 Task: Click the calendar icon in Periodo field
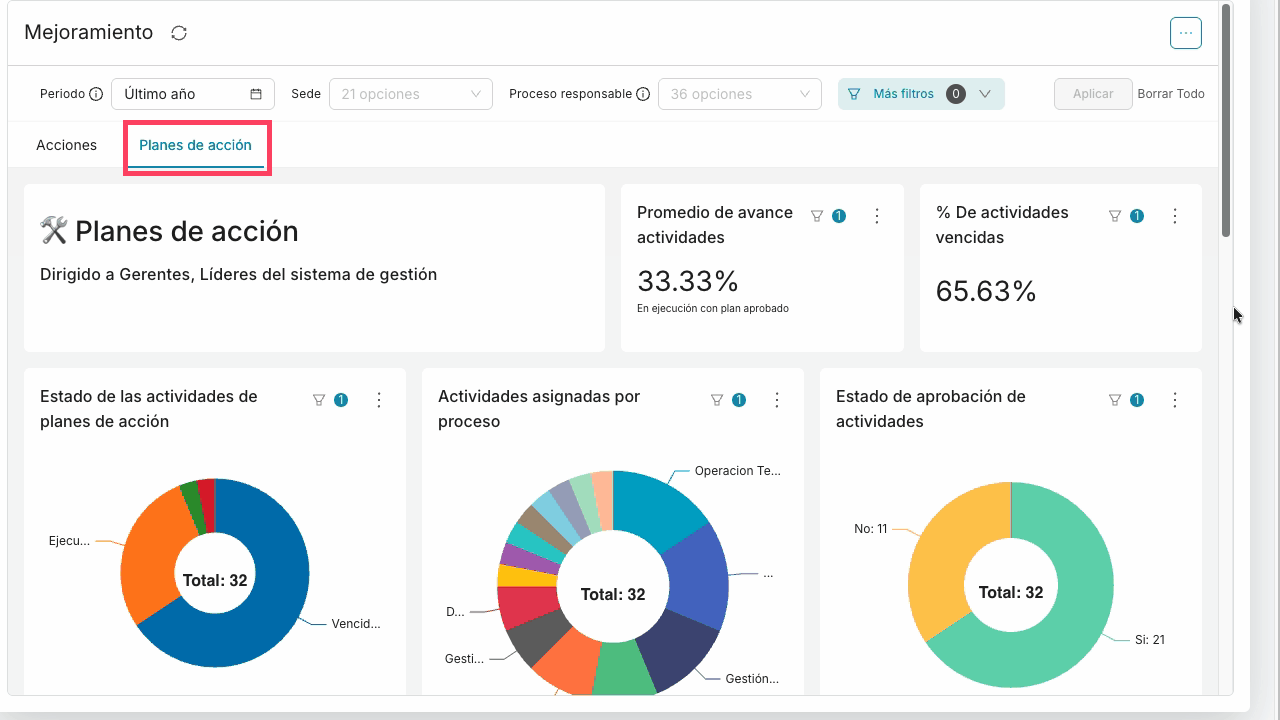pyautogui.click(x=256, y=94)
